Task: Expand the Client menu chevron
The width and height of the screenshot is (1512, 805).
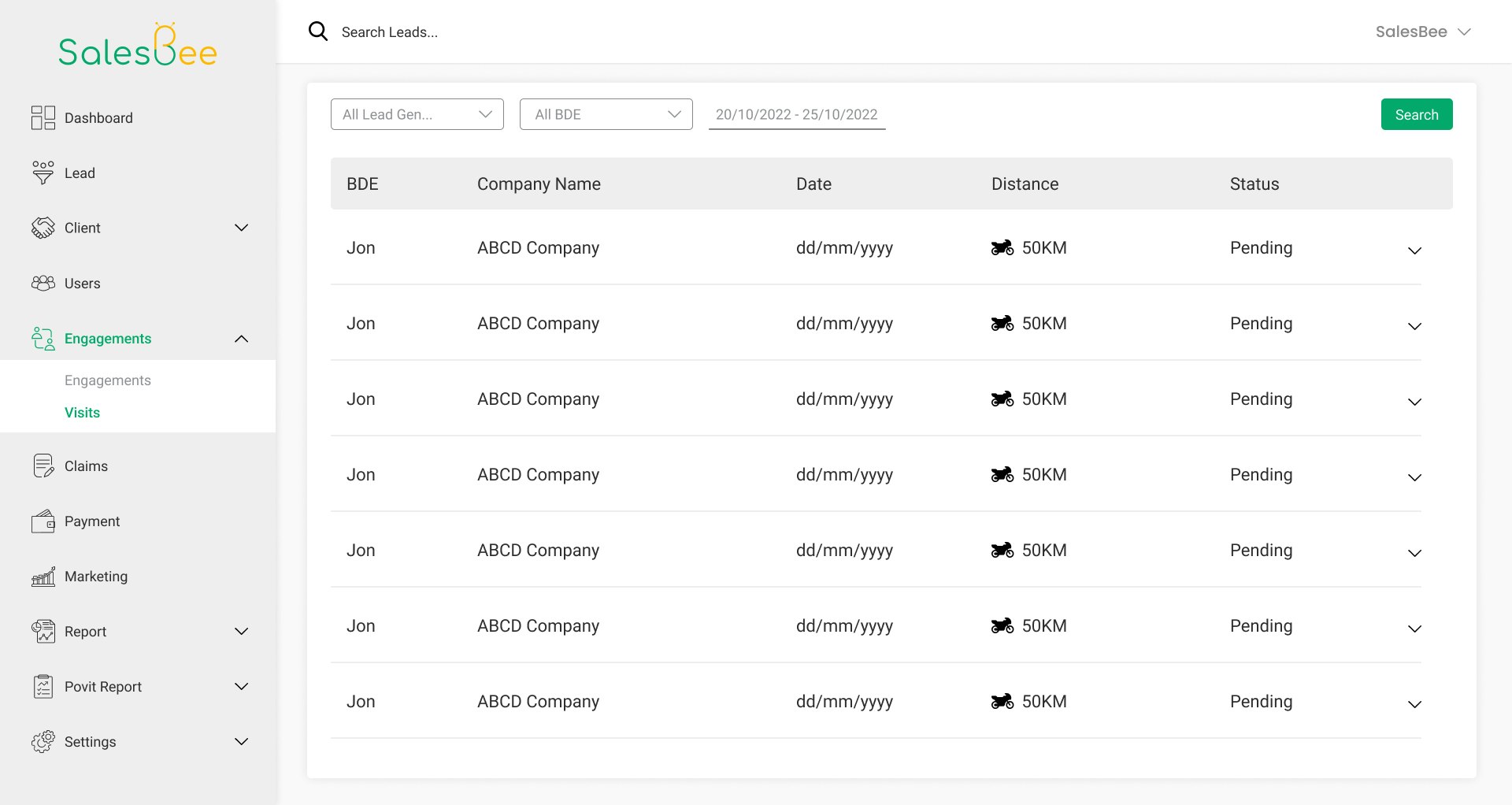Action: click(x=242, y=228)
